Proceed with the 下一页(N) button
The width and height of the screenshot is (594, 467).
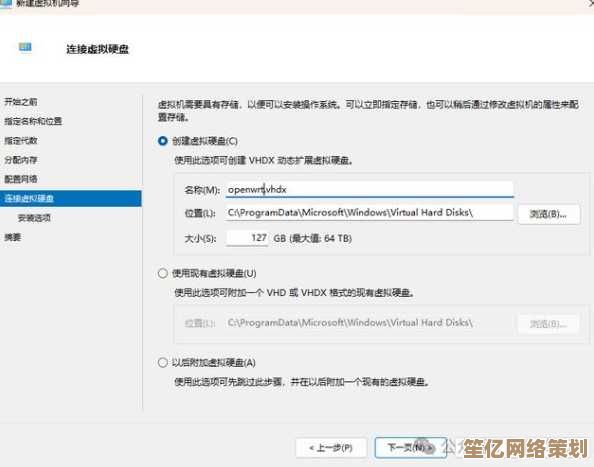click(411, 448)
